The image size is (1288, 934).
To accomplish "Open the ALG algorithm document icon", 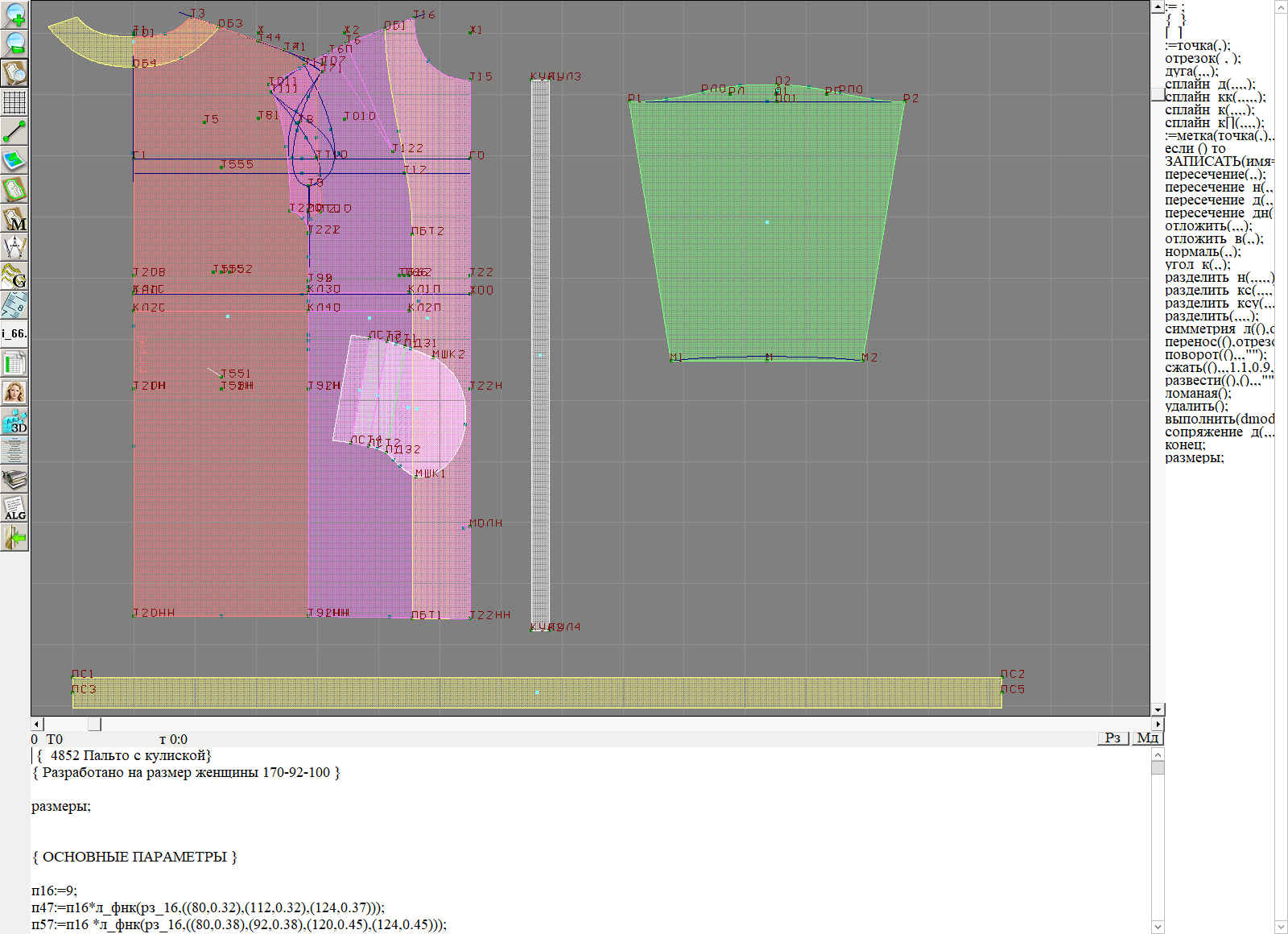I will [14, 508].
